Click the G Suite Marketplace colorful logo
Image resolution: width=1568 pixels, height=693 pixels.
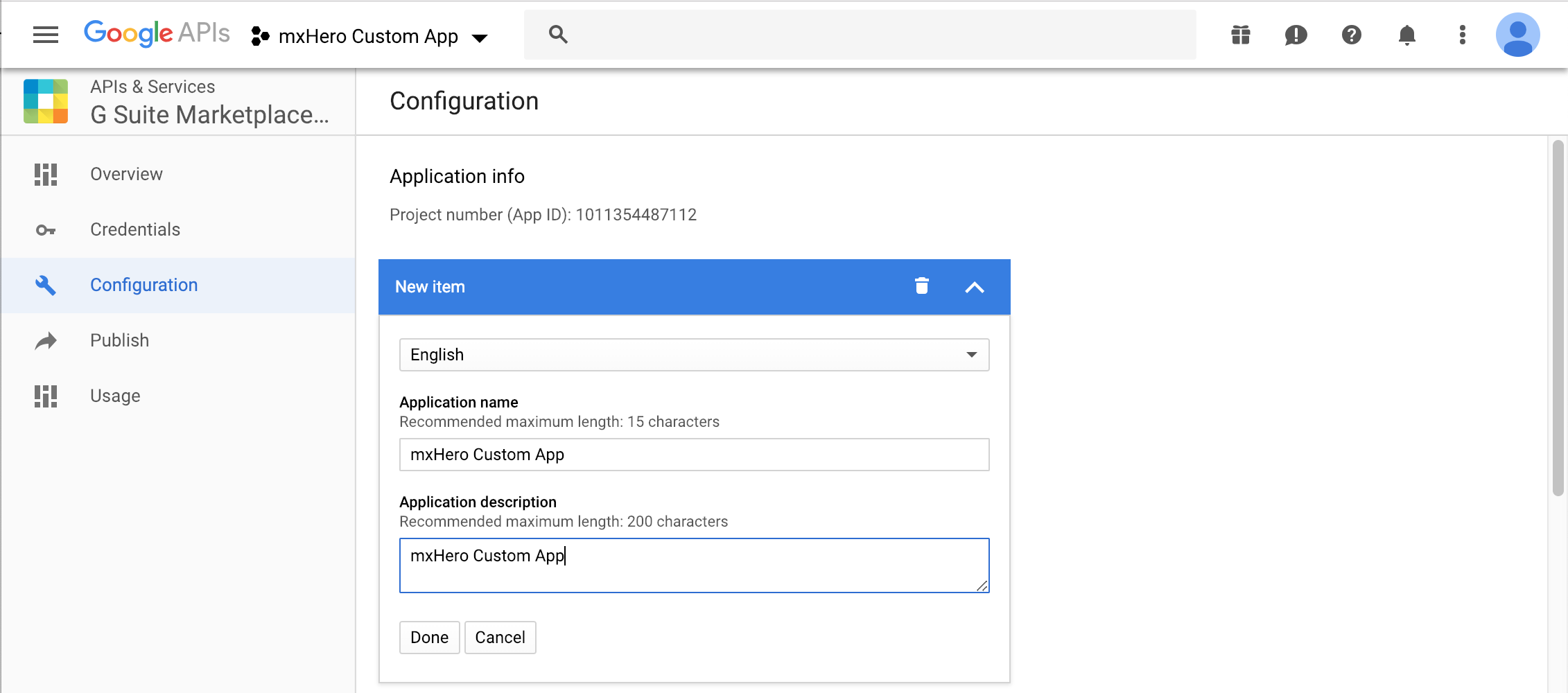point(46,101)
